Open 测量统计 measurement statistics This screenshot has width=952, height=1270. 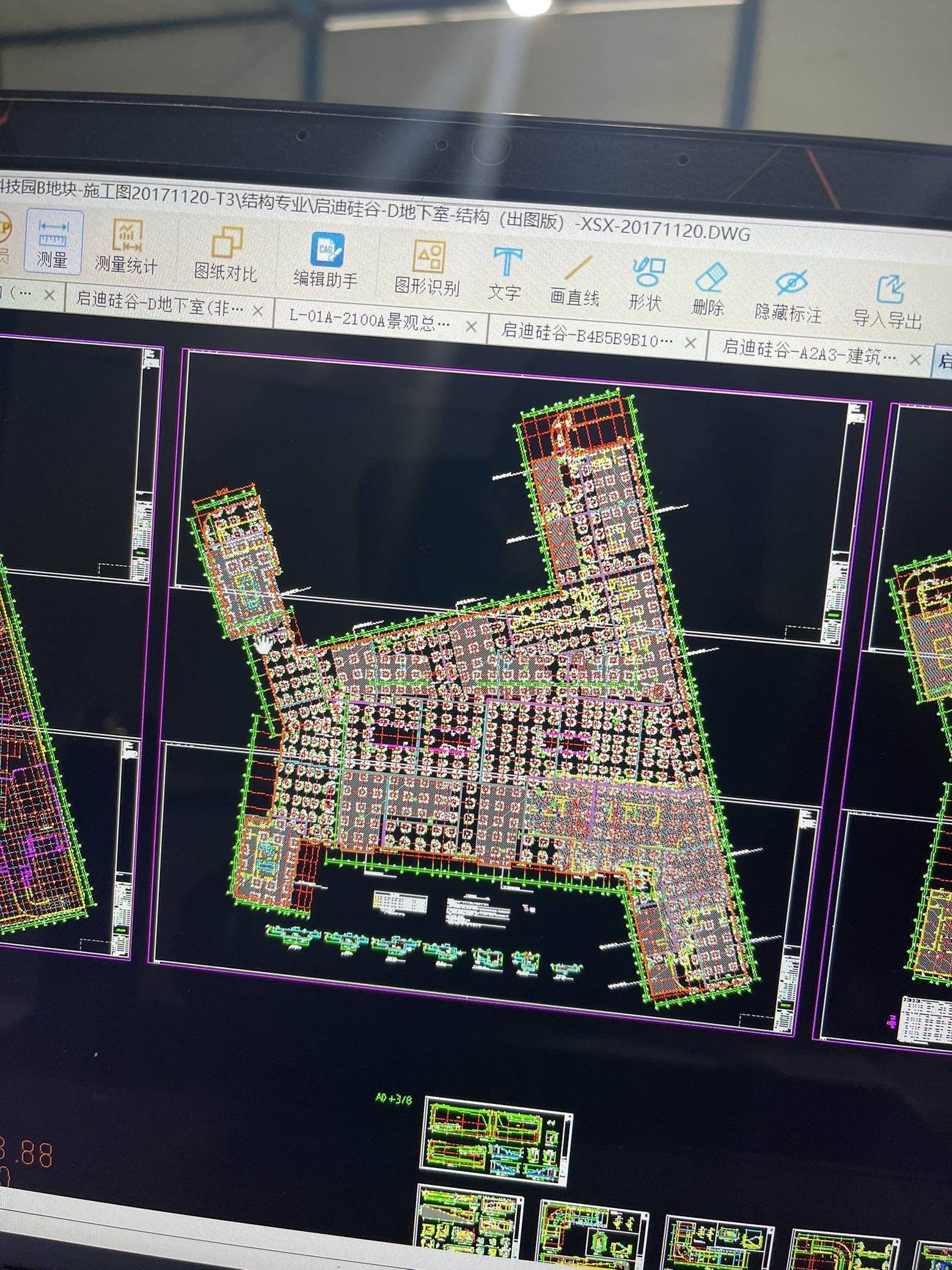tap(126, 247)
